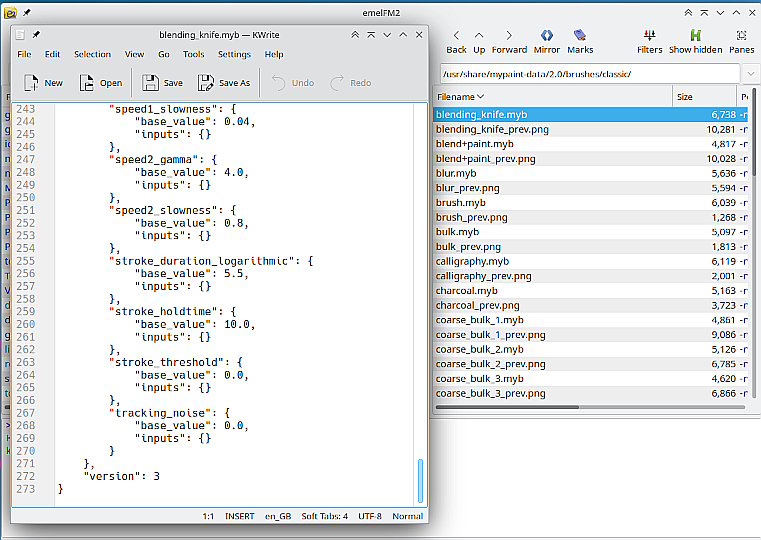Screen dimensions: 761x540
Task: Toggle INSERT mode in status bar
Action: pos(238,516)
